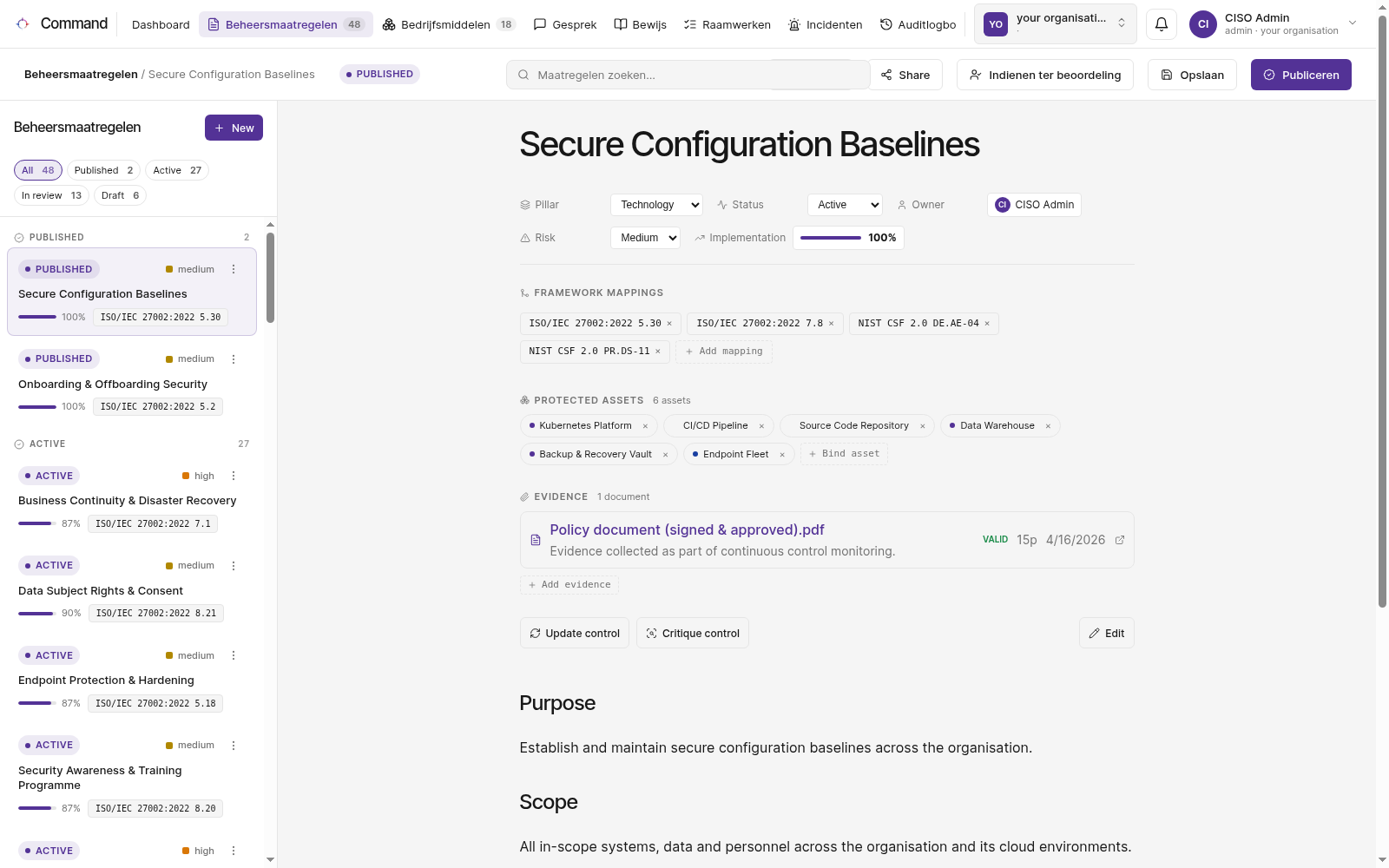This screenshot has width=1389, height=868.
Task: Unbind CI/CD Pipeline asset
Action: (761, 426)
